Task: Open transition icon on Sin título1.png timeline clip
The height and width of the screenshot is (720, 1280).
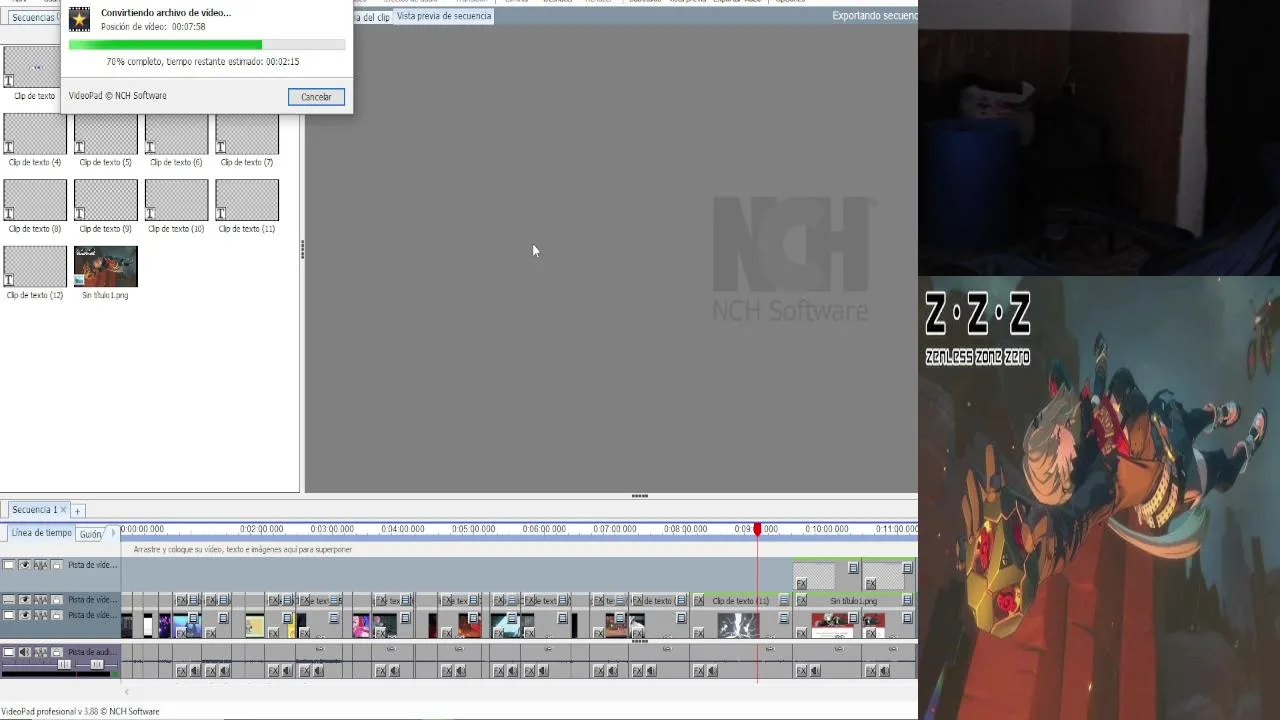Action: click(907, 600)
